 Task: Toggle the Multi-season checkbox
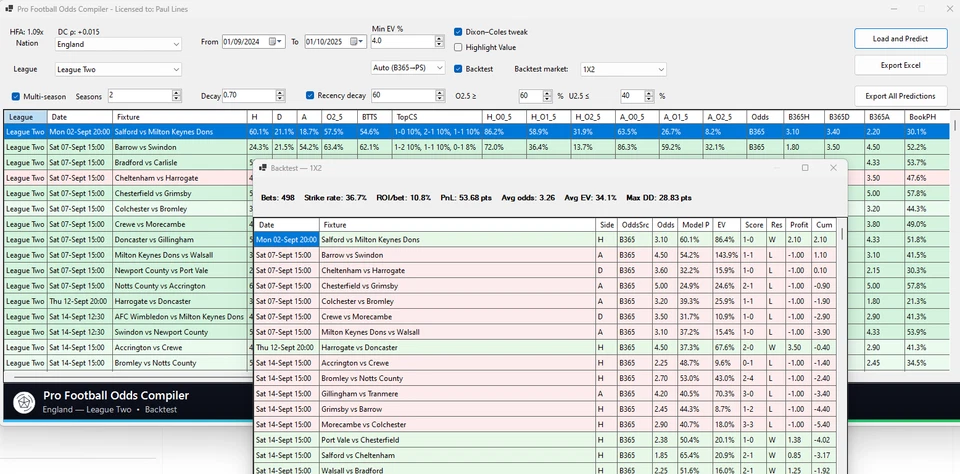coord(16,96)
